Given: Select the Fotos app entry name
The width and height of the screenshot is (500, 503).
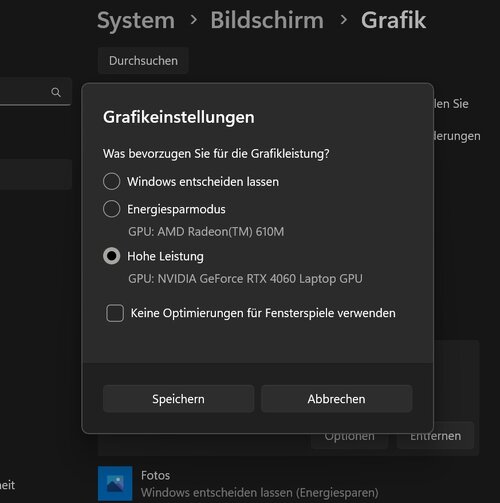Looking at the screenshot, I should [155, 475].
